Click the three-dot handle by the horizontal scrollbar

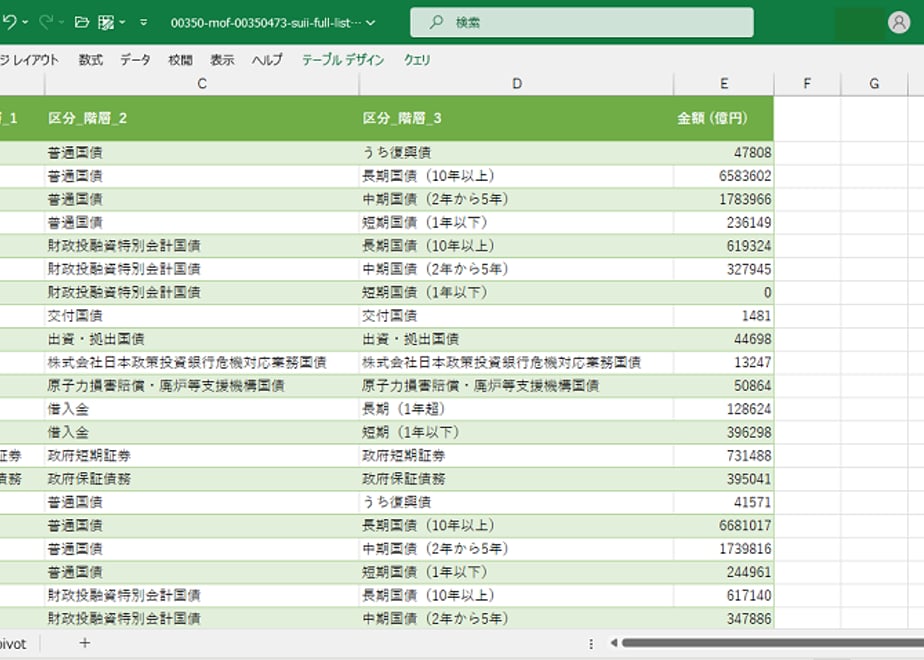tap(591, 644)
